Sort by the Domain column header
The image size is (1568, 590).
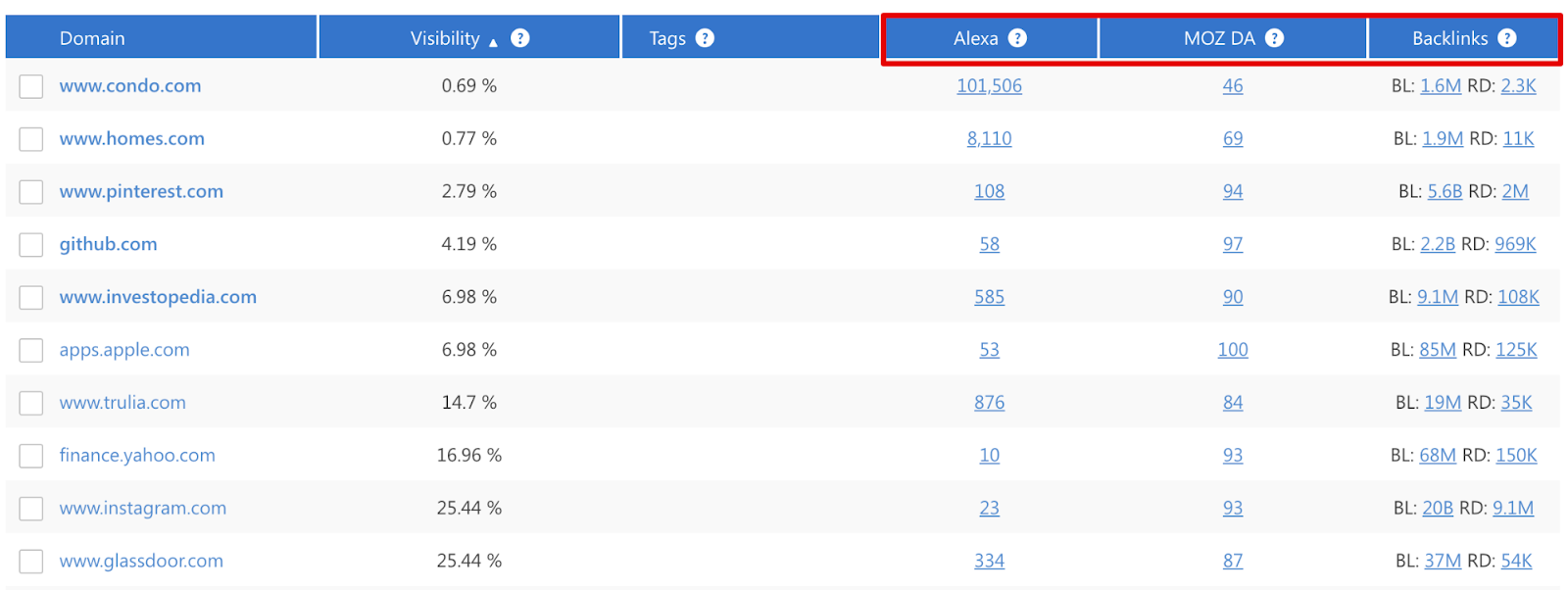click(161, 37)
